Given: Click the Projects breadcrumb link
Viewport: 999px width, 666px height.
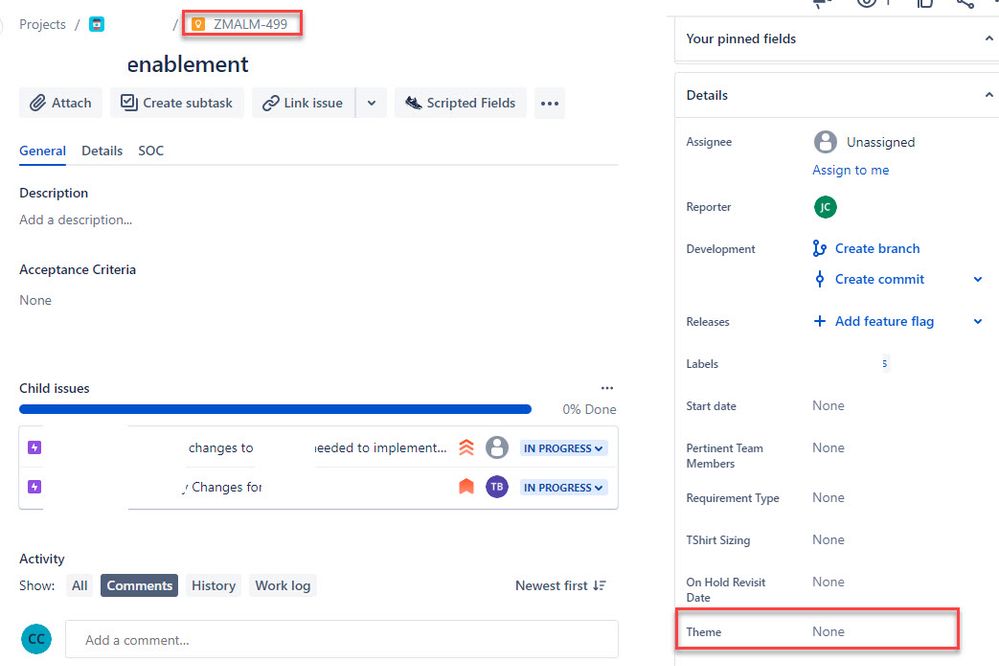Looking at the screenshot, I should coord(42,24).
